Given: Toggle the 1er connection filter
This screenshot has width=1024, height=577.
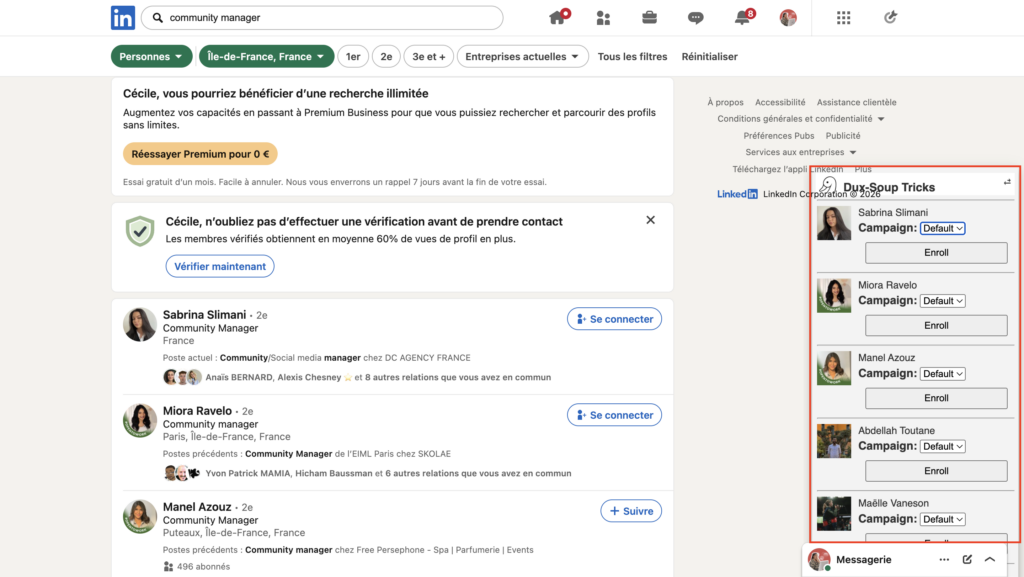Looking at the screenshot, I should click(353, 56).
